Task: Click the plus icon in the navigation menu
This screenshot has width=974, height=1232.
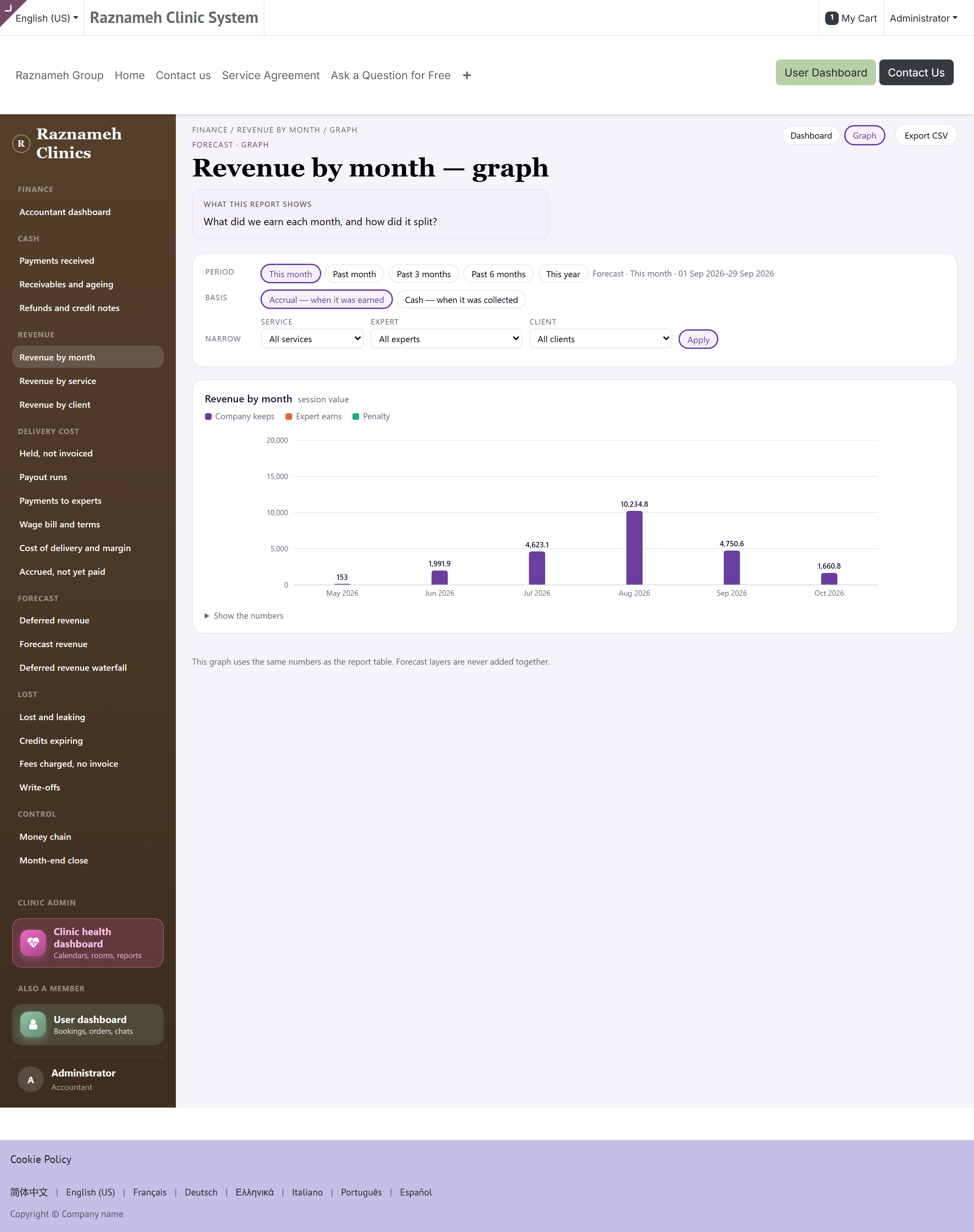Action: click(467, 75)
